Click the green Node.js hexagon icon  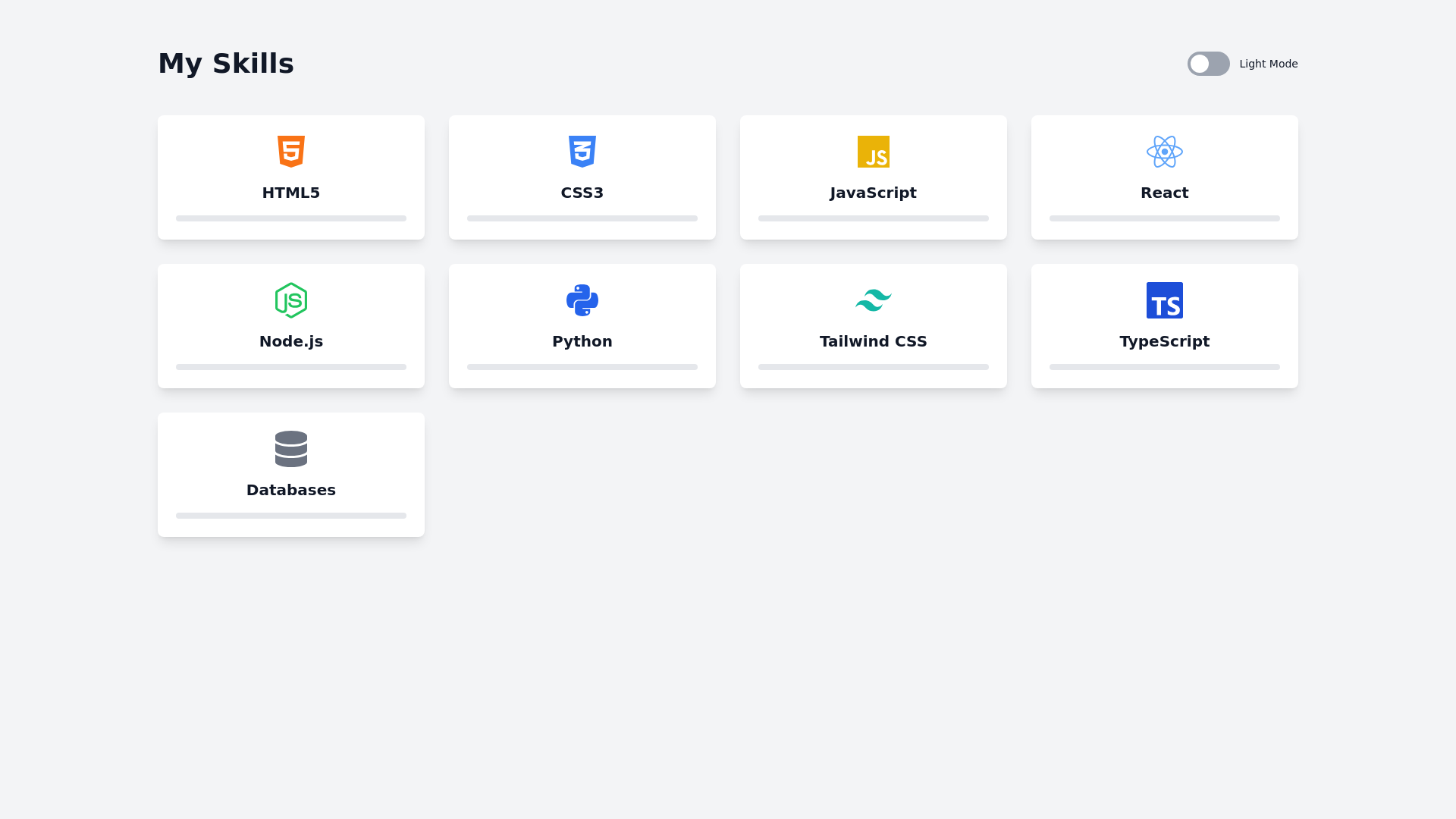click(291, 300)
